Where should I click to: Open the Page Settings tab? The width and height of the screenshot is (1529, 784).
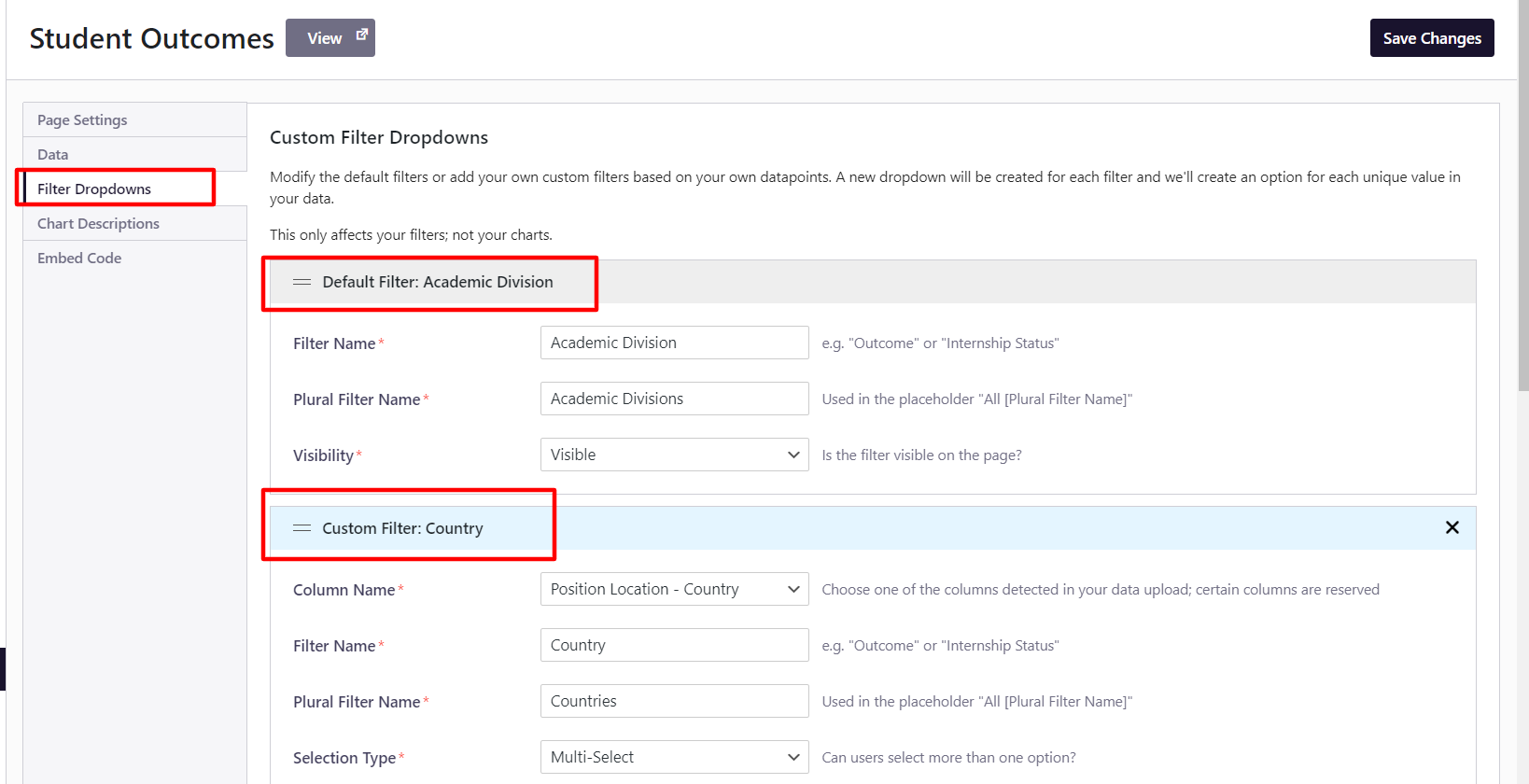point(82,120)
